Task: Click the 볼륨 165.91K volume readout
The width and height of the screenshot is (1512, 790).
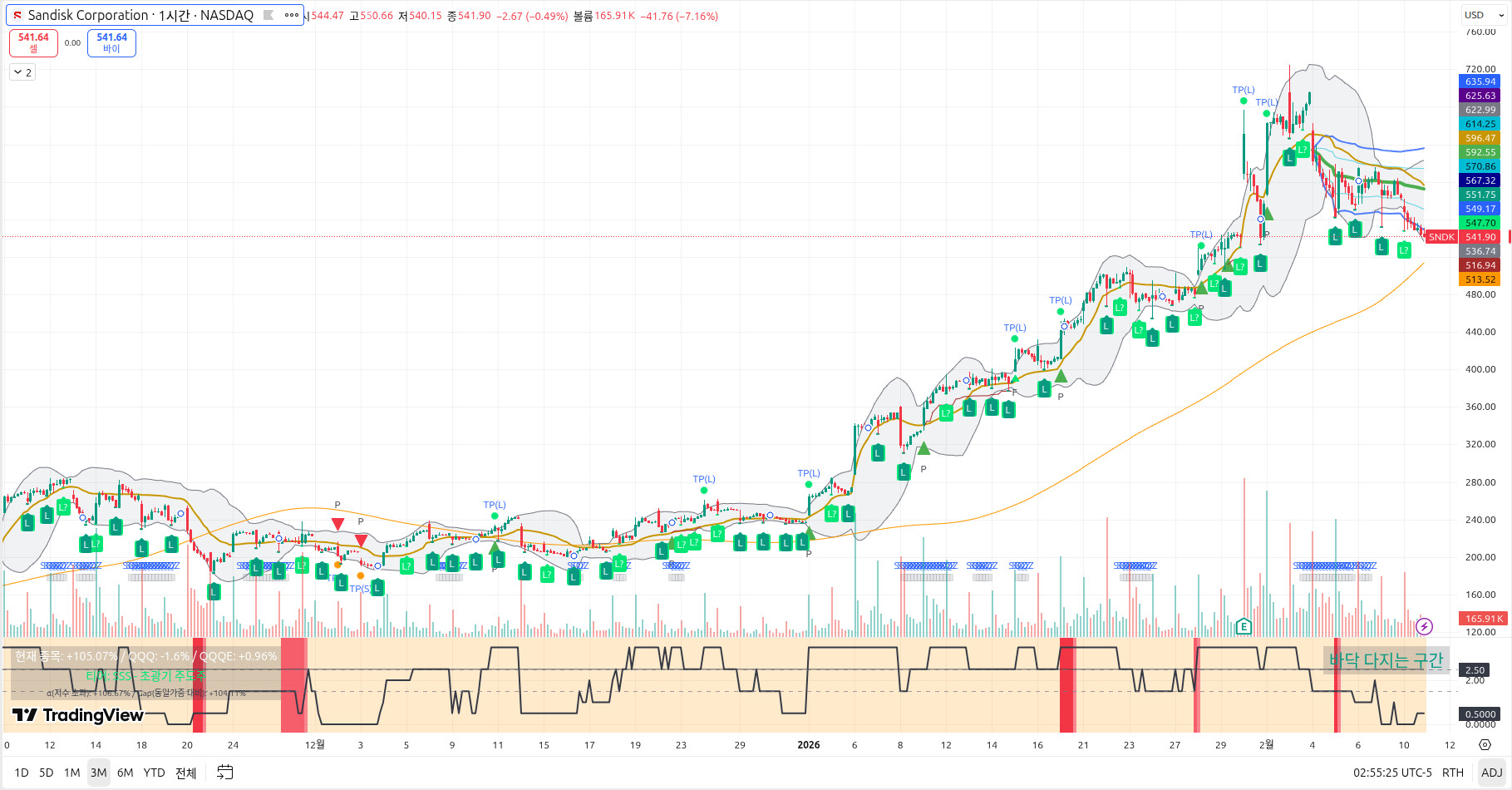Action: [x=603, y=16]
